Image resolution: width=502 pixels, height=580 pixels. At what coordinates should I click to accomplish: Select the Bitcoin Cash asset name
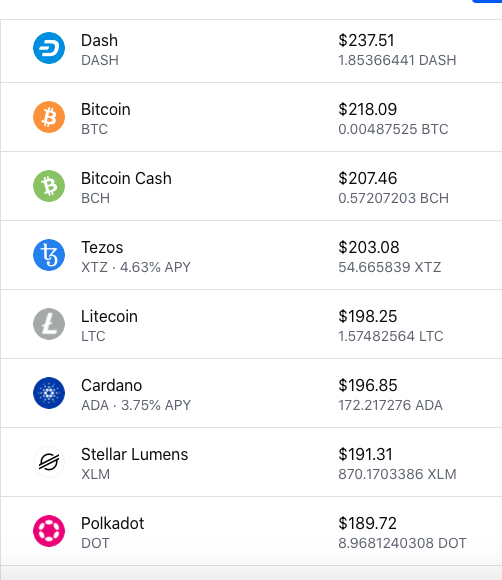(x=126, y=178)
